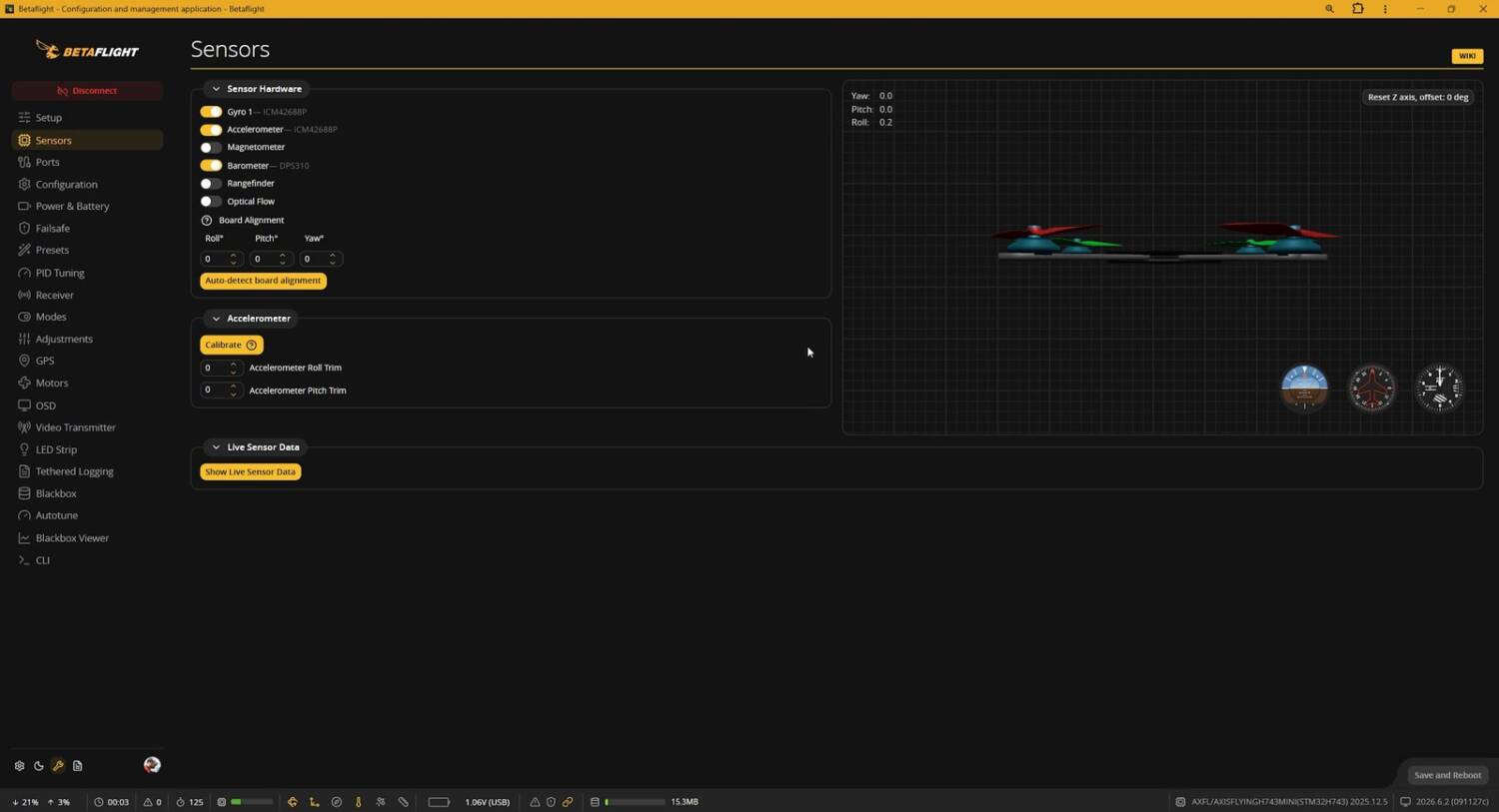1499x812 pixels.
Task: Collapse the Live Sensor Data section
Action: point(216,447)
